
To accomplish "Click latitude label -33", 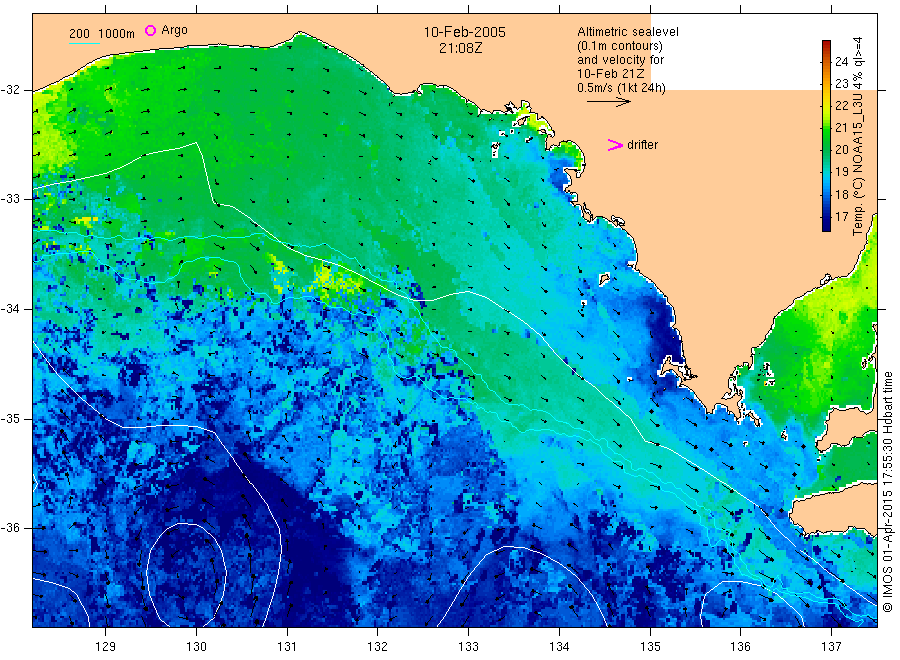I will tap(10, 199).
